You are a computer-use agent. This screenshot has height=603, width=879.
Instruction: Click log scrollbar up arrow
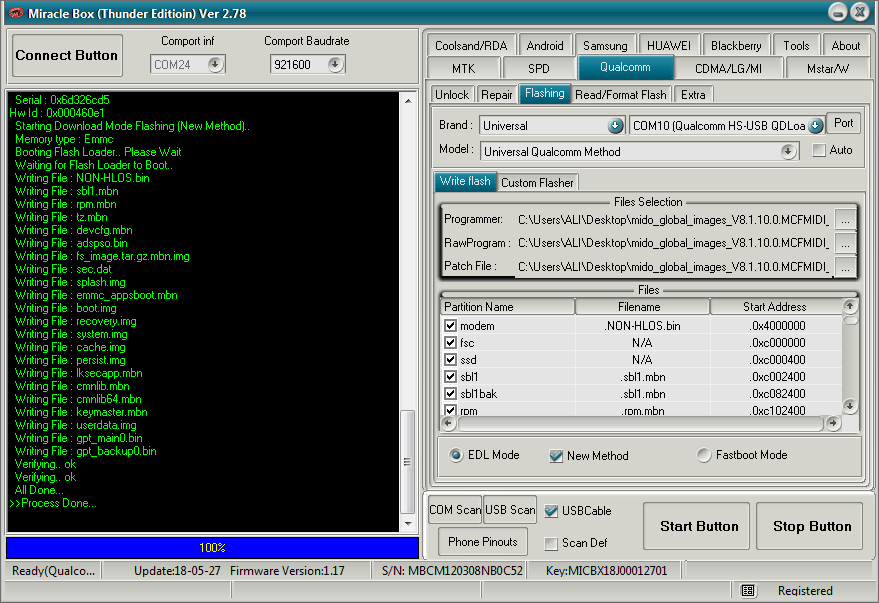click(x=408, y=101)
